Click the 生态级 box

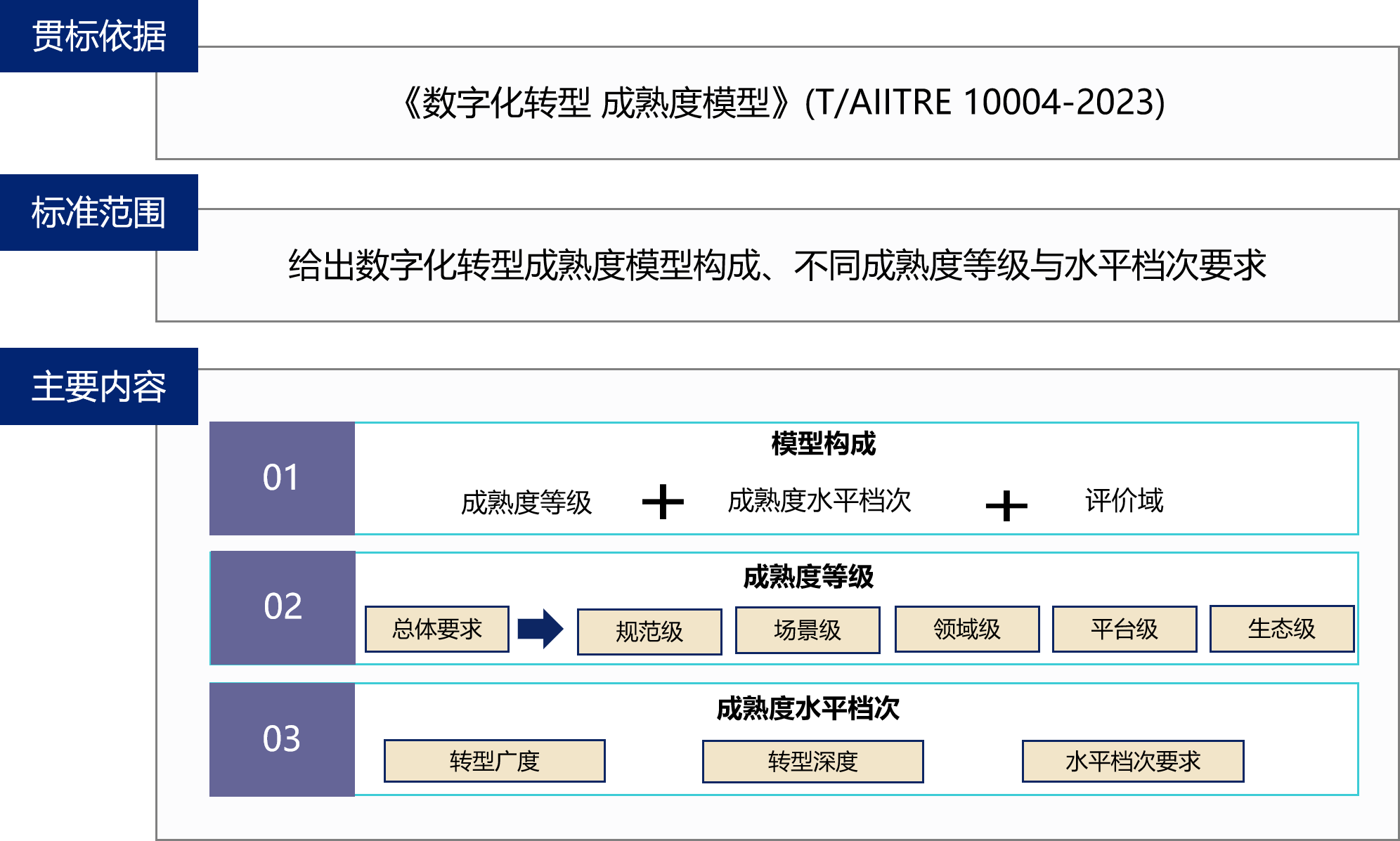pyautogui.click(x=1282, y=629)
